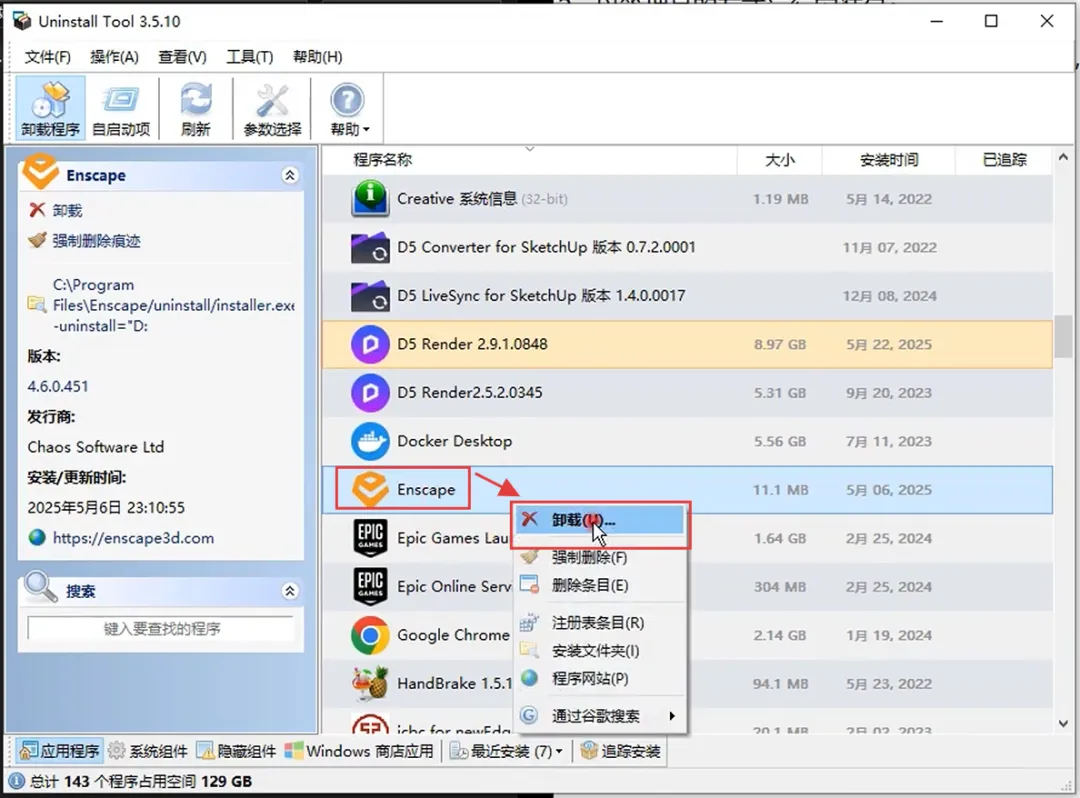Click the Uninstaller (卸载程序) toolbar icon

click(50, 108)
